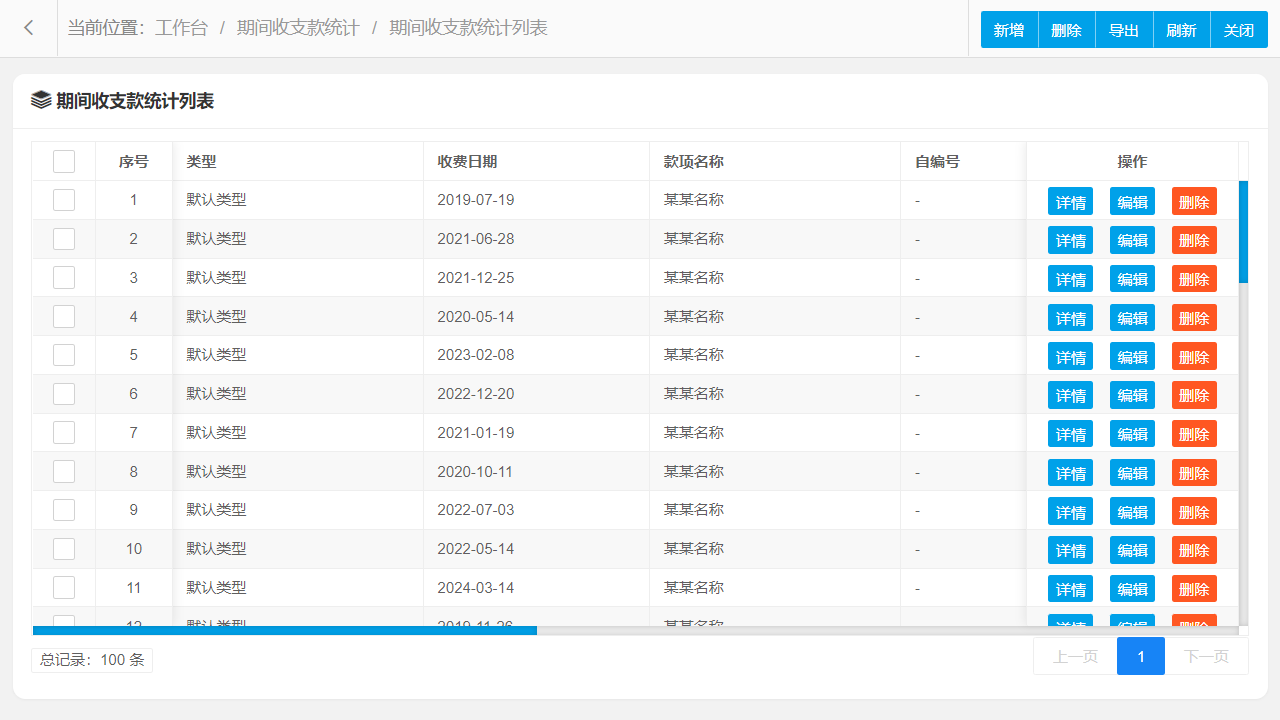Go back using the left arrow icon
This screenshot has height=720, width=1280.
[x=29, y=28]
